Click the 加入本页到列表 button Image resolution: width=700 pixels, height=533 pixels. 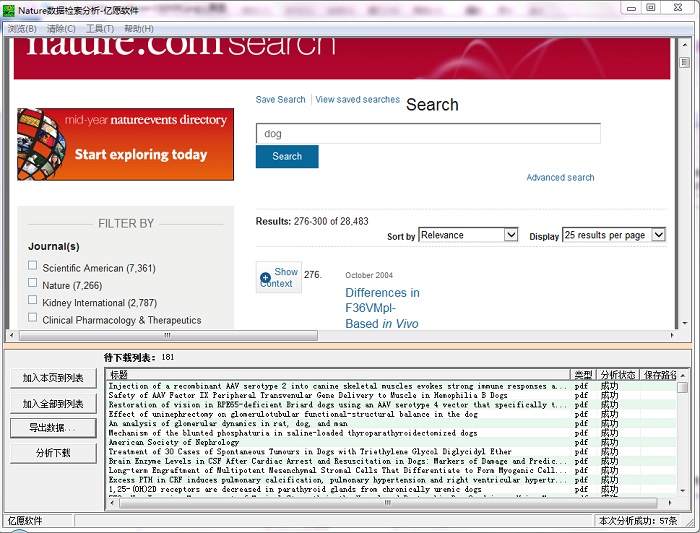click(53, 378)
